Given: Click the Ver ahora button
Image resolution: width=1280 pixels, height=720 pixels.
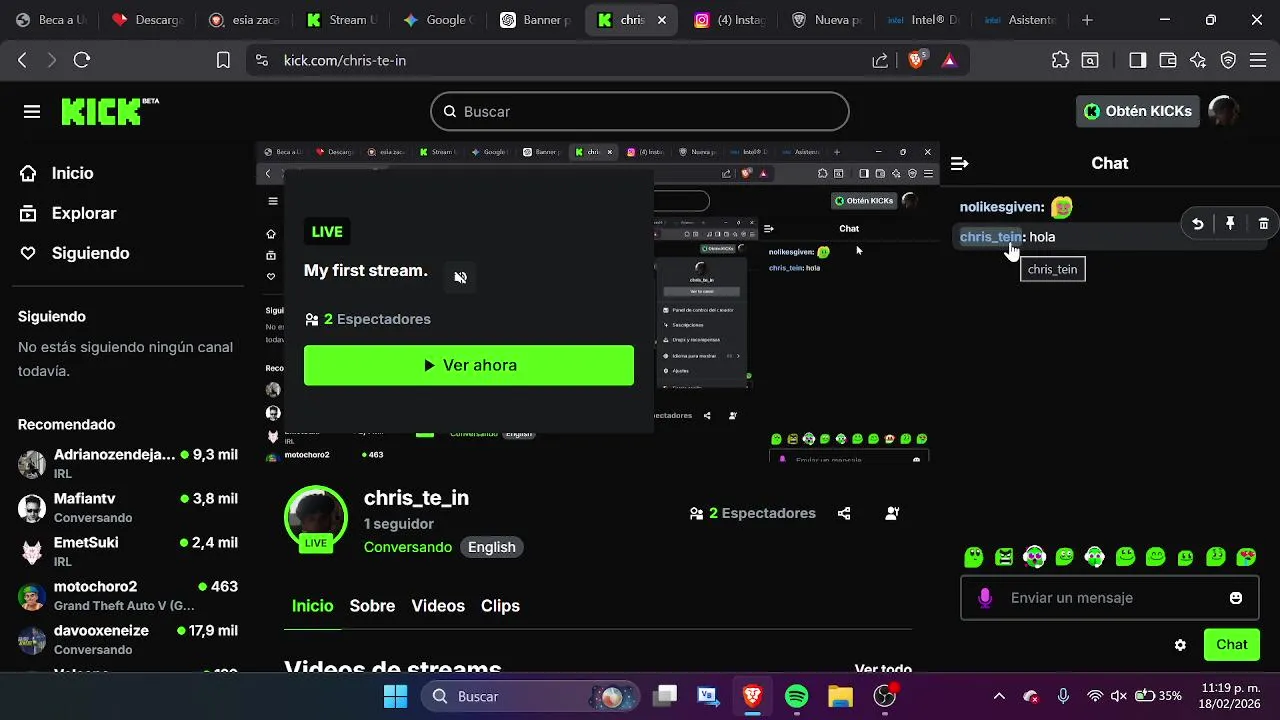Looking at the screenshot, I should tap(469, 365).
